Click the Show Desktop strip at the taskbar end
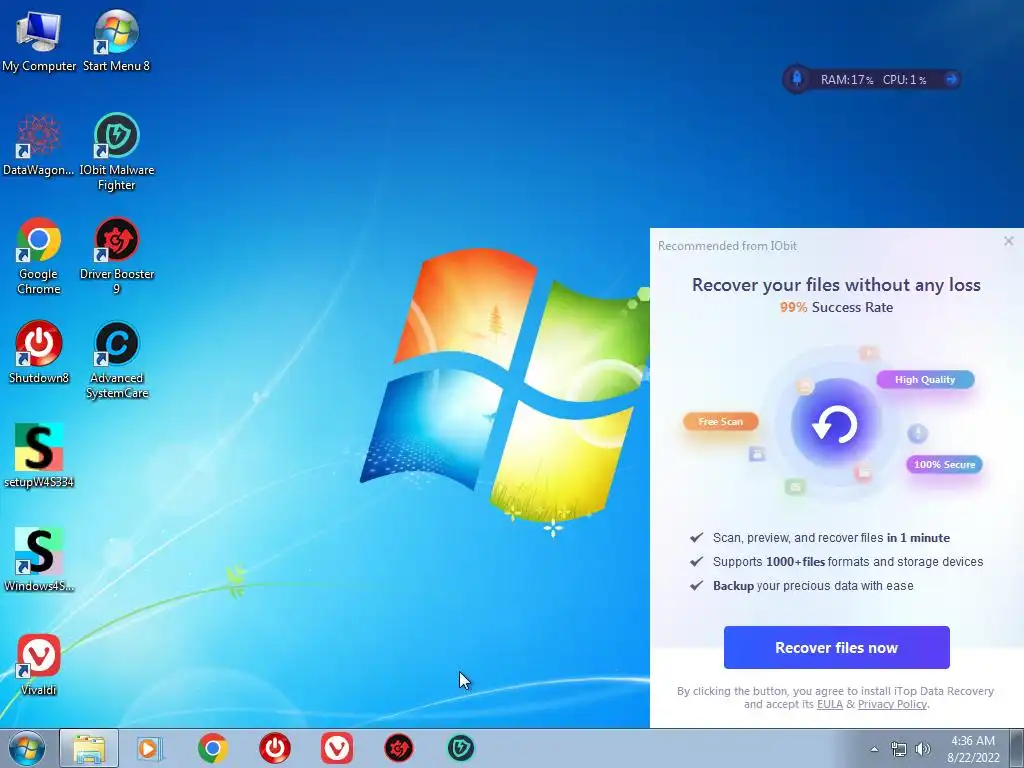The height and width of the screenshot is (768, 1024). pos(1016,748)
